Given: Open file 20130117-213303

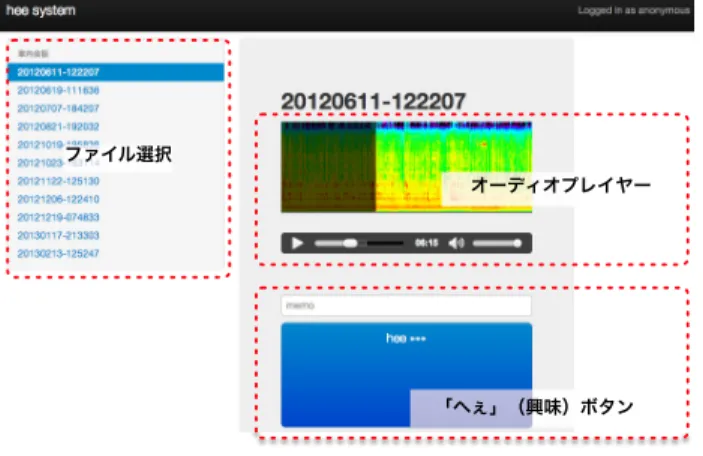Looking at the screenshot, I should 58,235.
